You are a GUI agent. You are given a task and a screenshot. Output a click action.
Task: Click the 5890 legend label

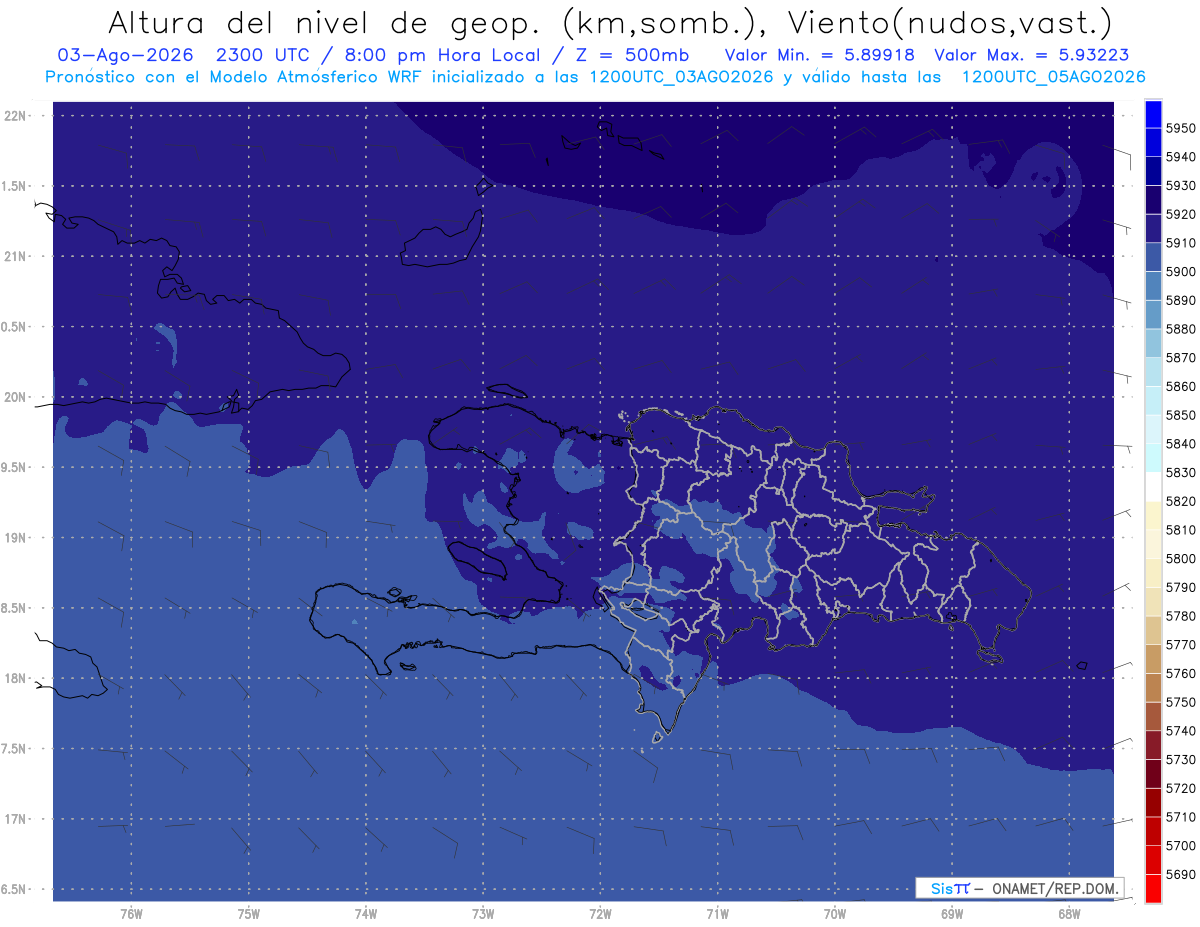(1180, 300)
